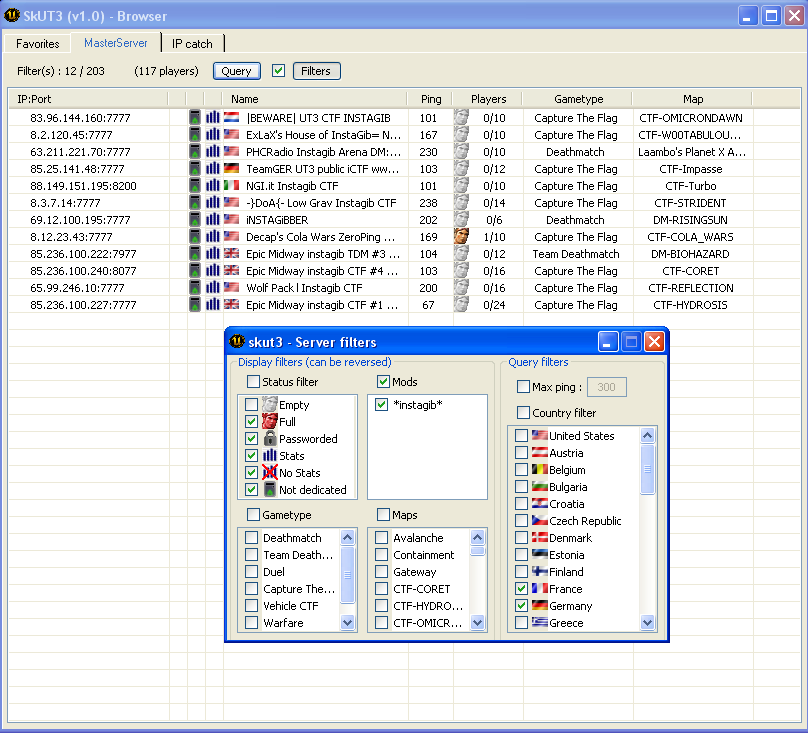Click the No Stats crossed-out icon
The height and width of the screenshot is (733, 808).
click(270, 472)
